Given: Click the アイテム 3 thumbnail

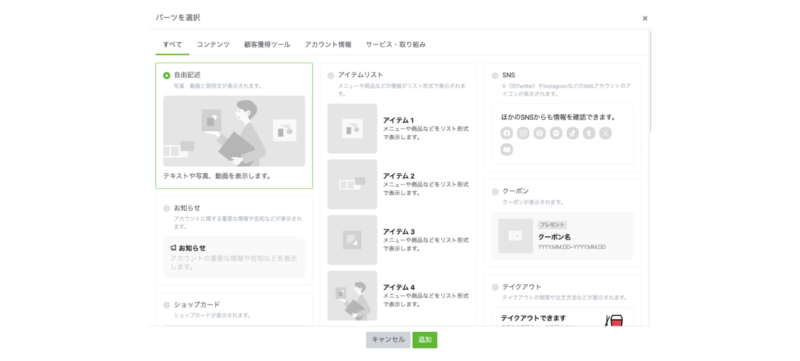Looking at the screenshot, I should tap(353, 240).
